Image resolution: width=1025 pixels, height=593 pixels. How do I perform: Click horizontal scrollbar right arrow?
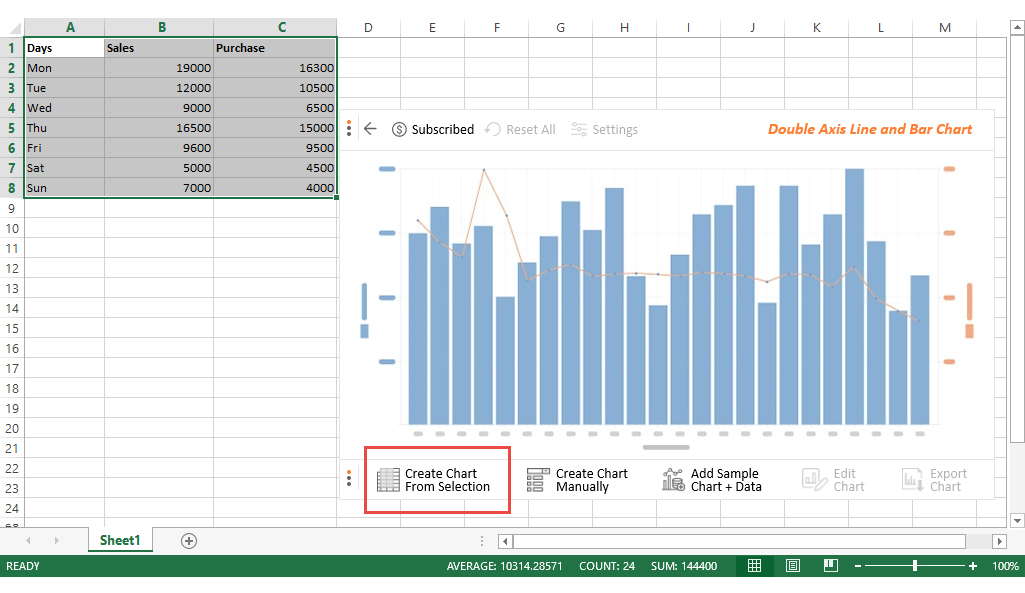[x=999, y=541]
